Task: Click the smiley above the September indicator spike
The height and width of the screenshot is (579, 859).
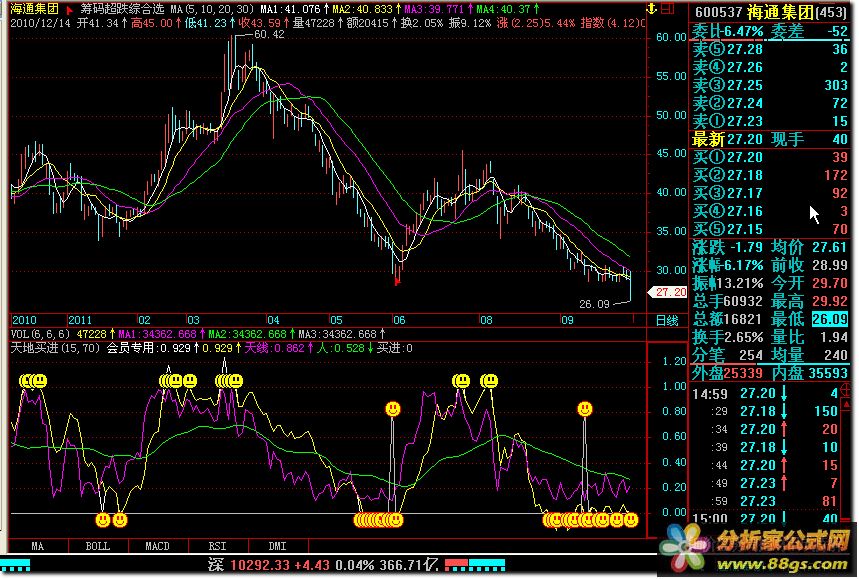Action: tap(585, 409)
